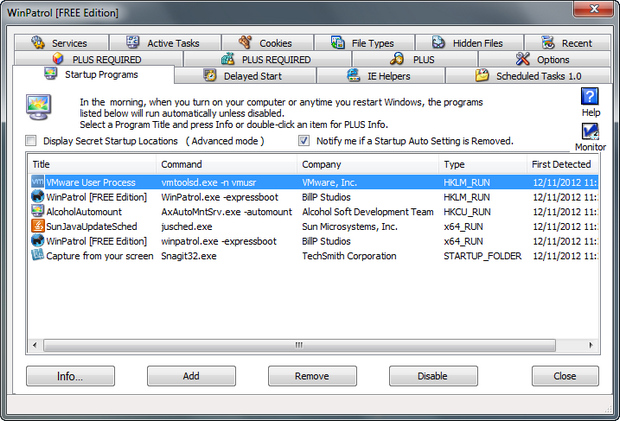
Task: Click the File Types tab icon
Action: coord(338,42)
